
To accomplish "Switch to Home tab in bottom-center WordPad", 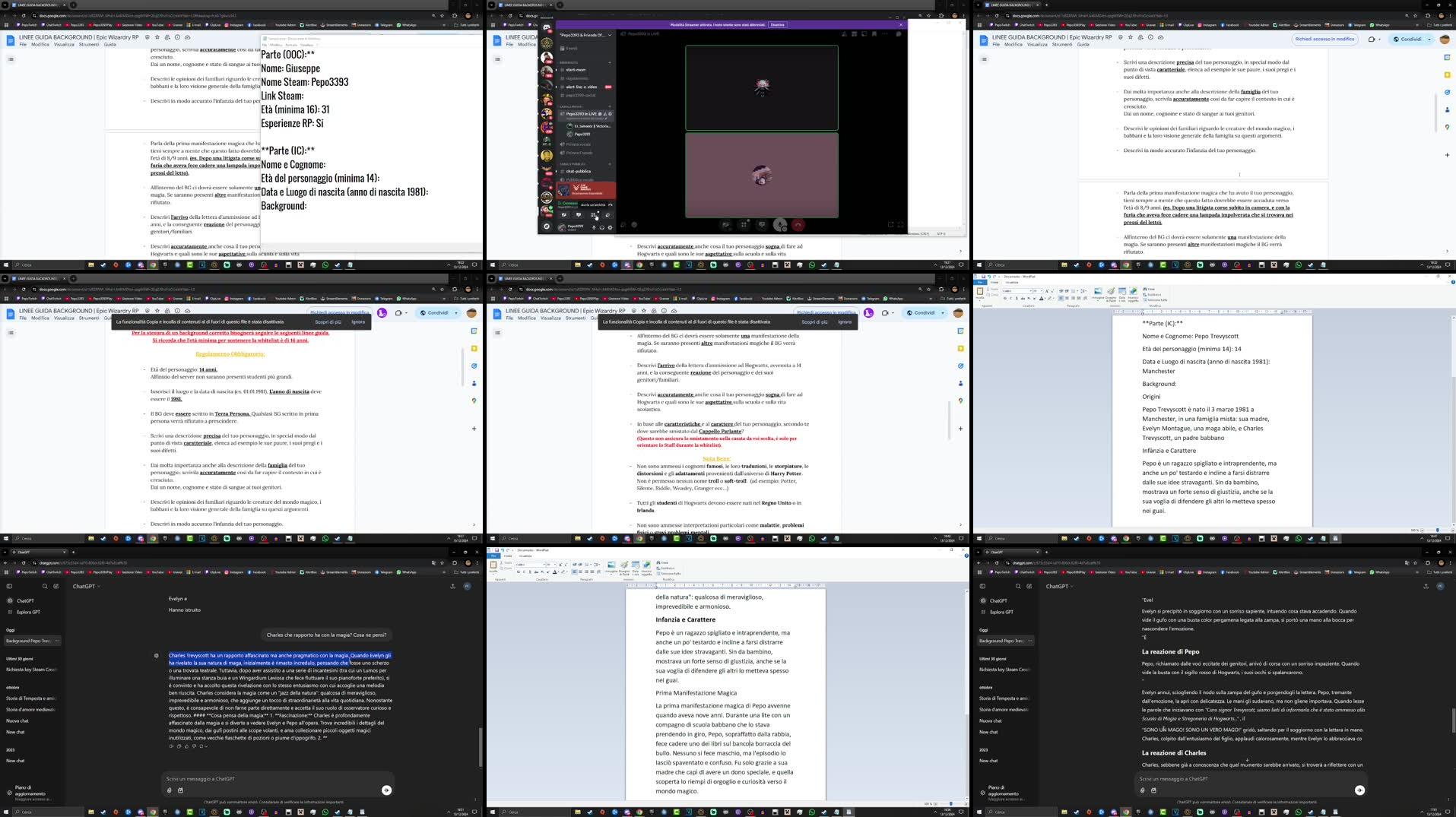I will point(508,556).
